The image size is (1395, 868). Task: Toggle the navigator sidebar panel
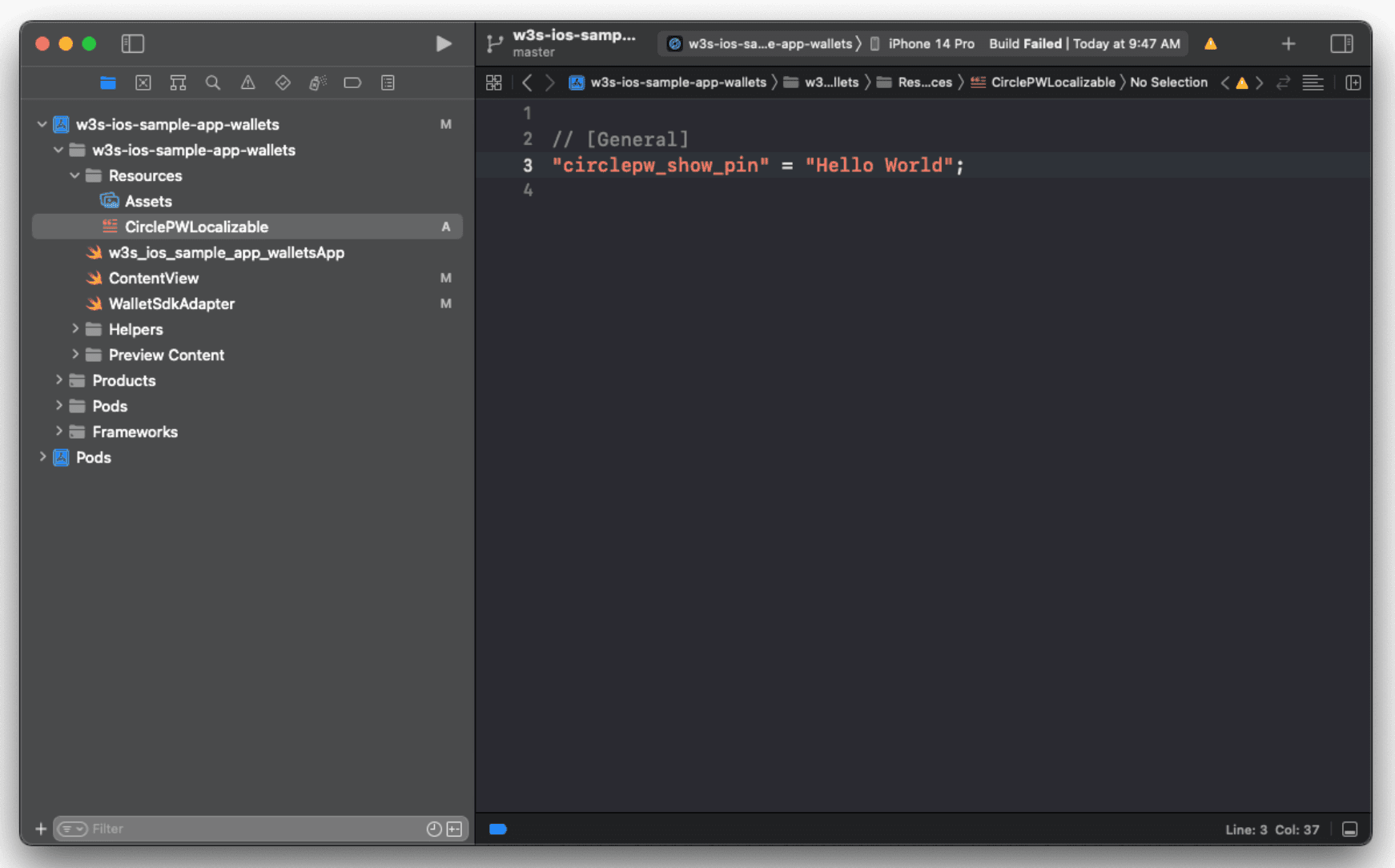pos(132,43)
